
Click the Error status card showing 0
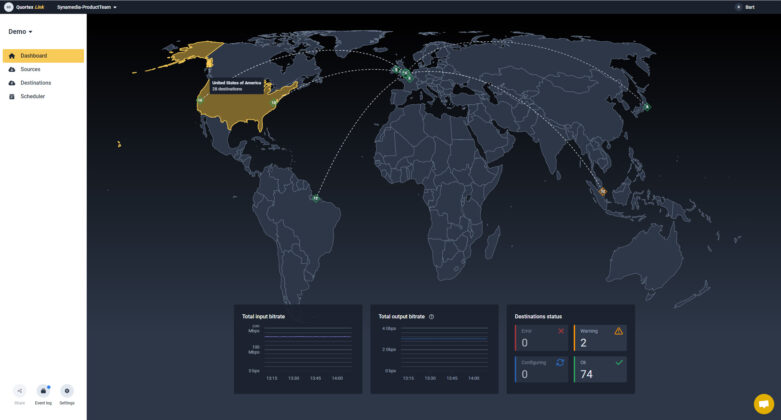(541, 337)
